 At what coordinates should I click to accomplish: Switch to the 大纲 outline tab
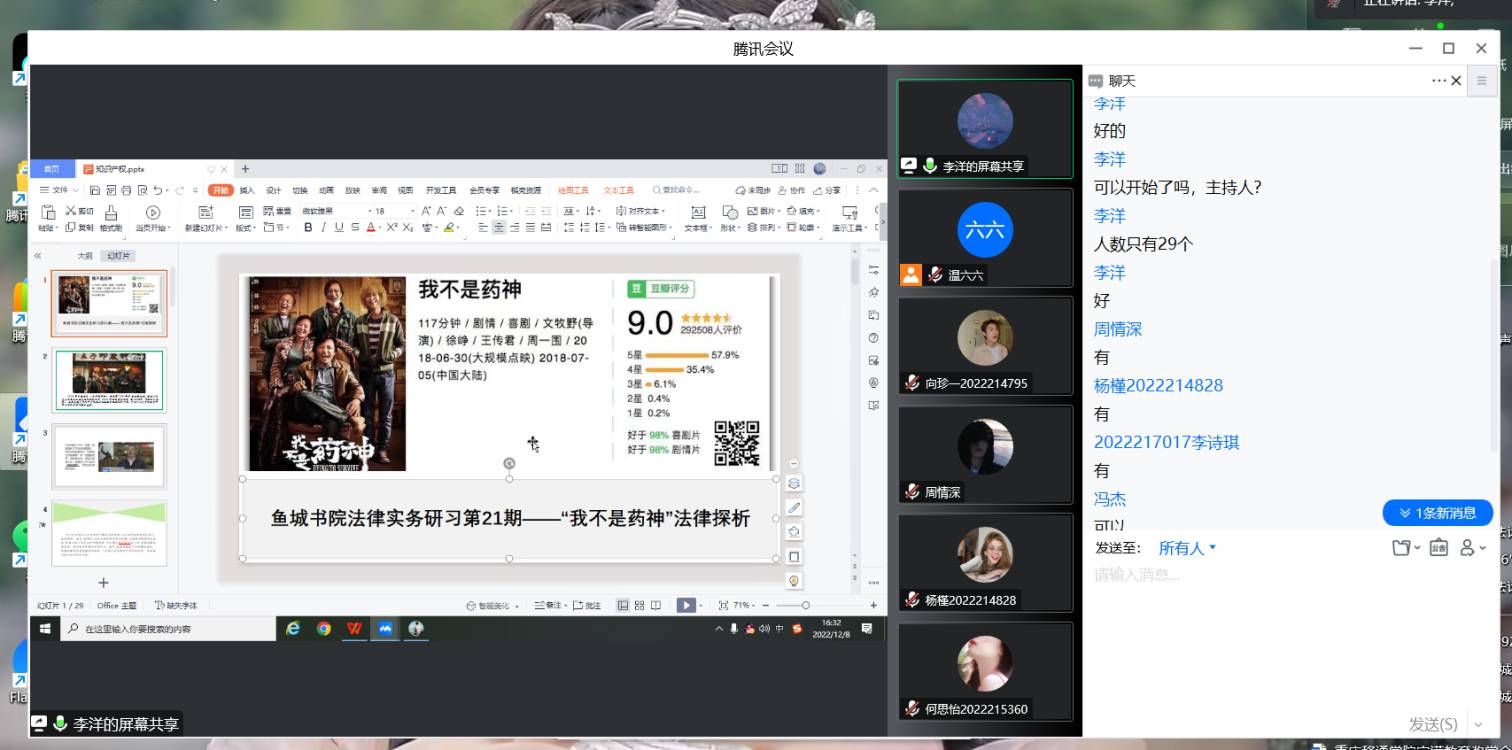point(85,256)
